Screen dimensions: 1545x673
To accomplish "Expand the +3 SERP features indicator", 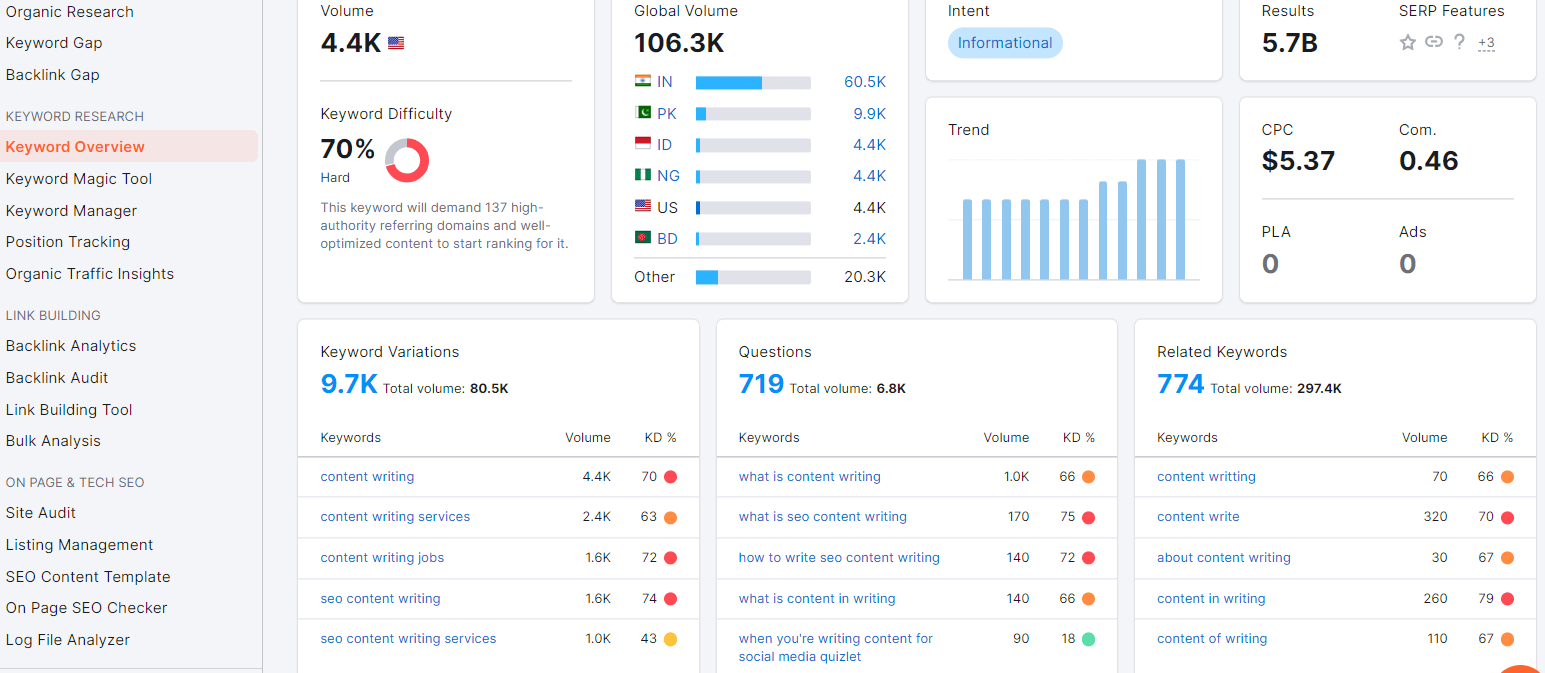I will [1486, 42].
